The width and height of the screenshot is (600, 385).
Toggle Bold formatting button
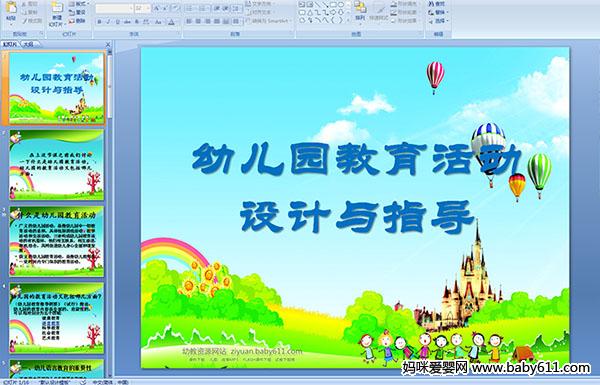point(100,22)
